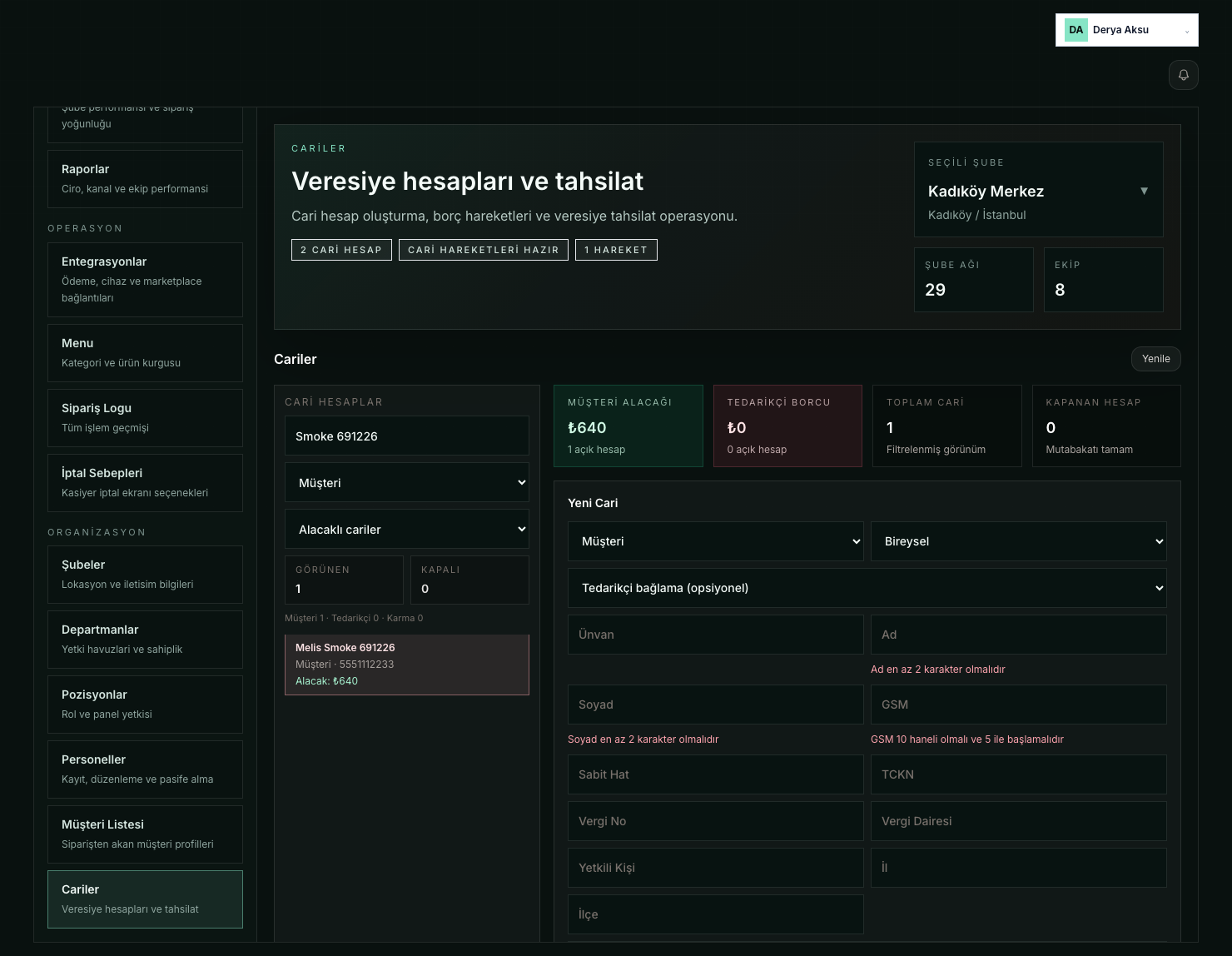Click the CARİ HAREKETLERİ HAZIR badge

click(484, 250)
